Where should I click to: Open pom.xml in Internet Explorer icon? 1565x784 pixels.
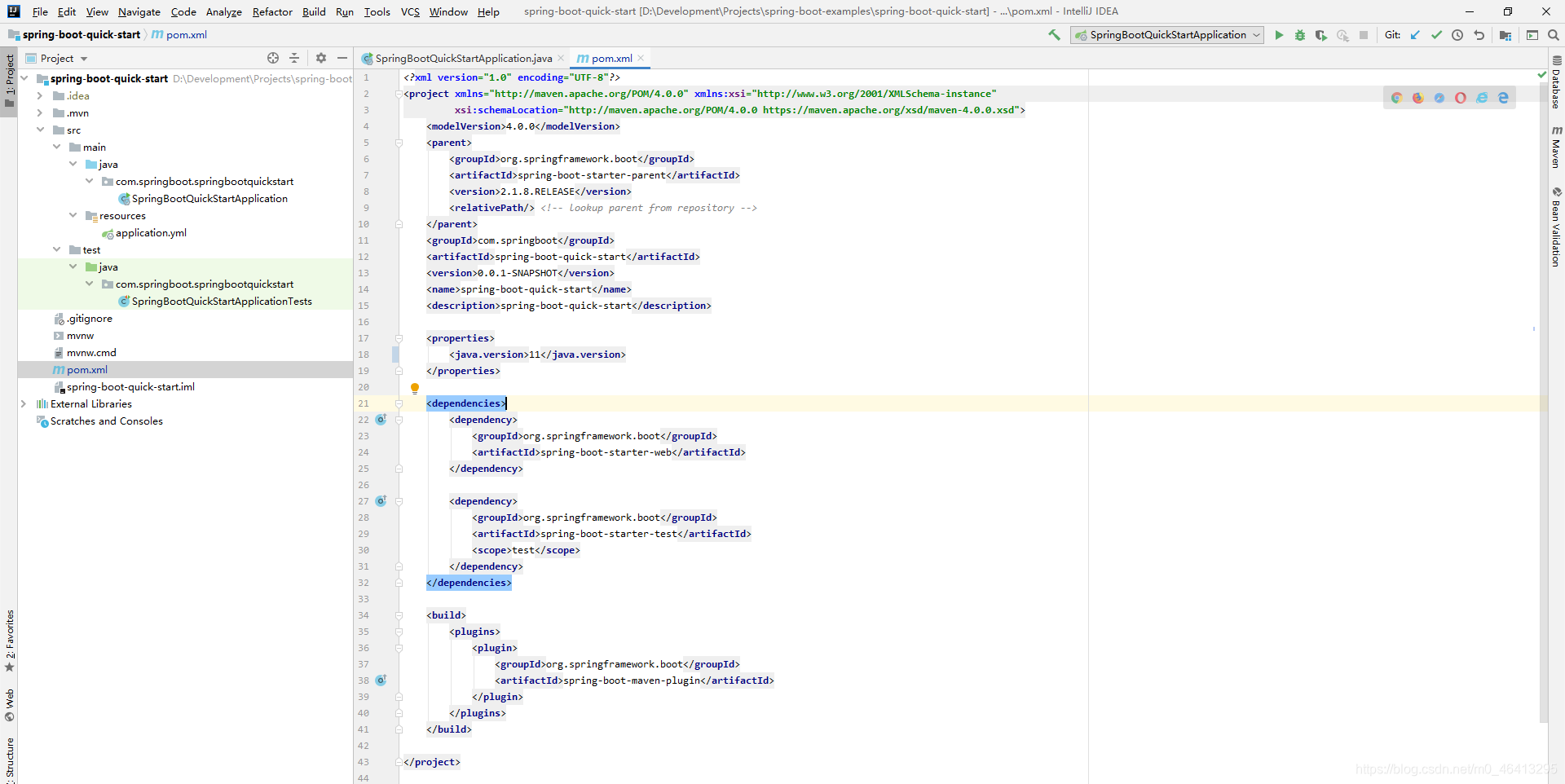click(1482, 98)
